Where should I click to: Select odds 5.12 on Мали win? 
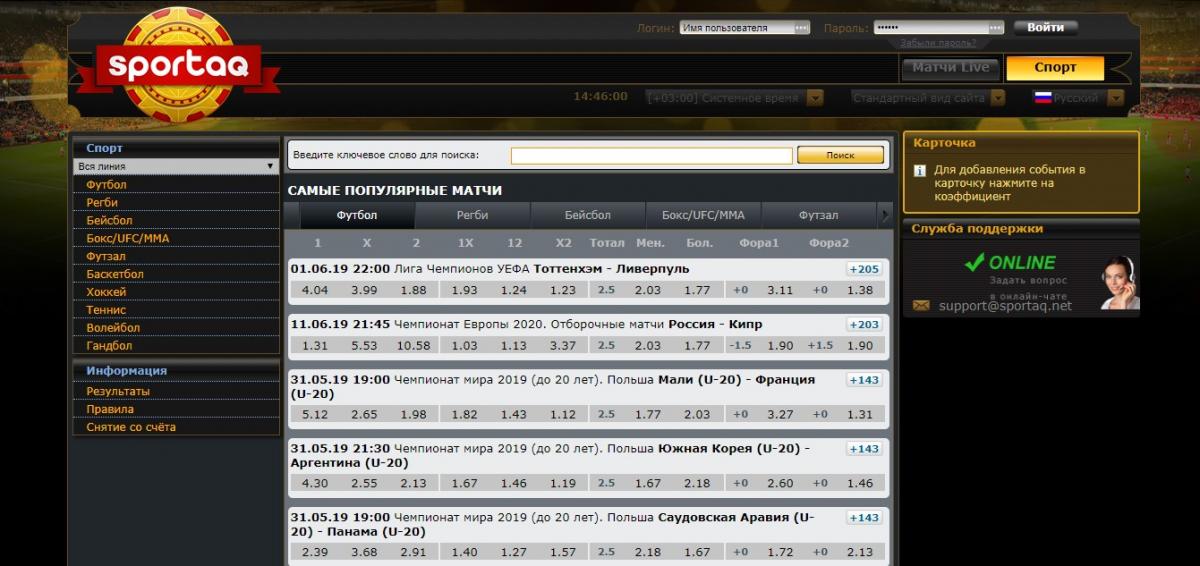click(315, 414)
